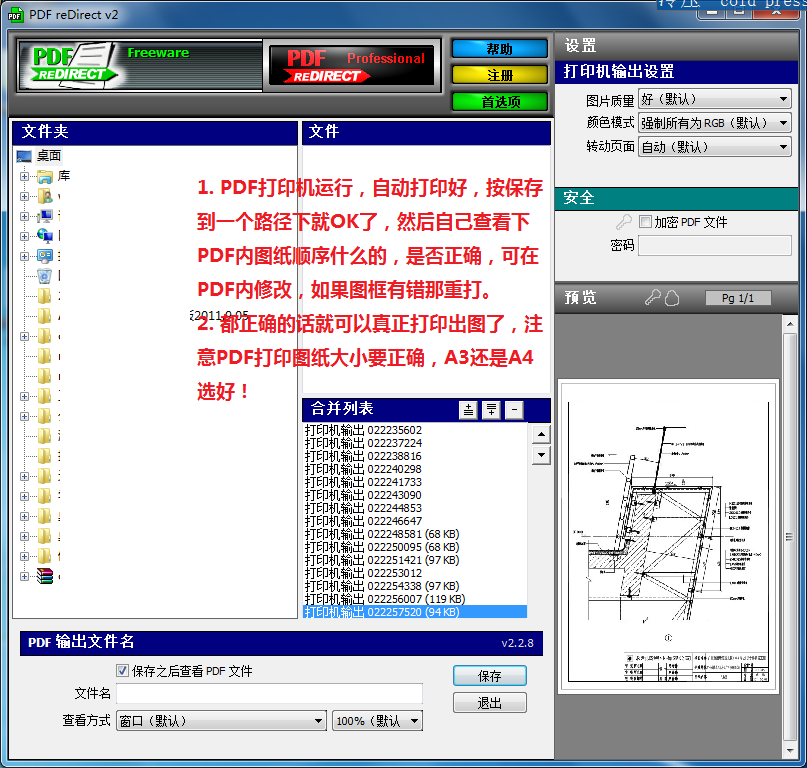807x768 pixels.
Task: Click the drawing preview thumbnail
Action: point(668,536)
